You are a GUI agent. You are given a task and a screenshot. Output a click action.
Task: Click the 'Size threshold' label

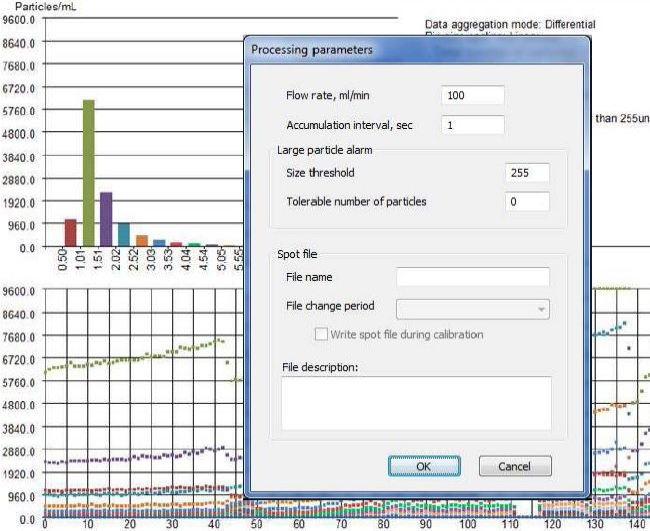320,172
